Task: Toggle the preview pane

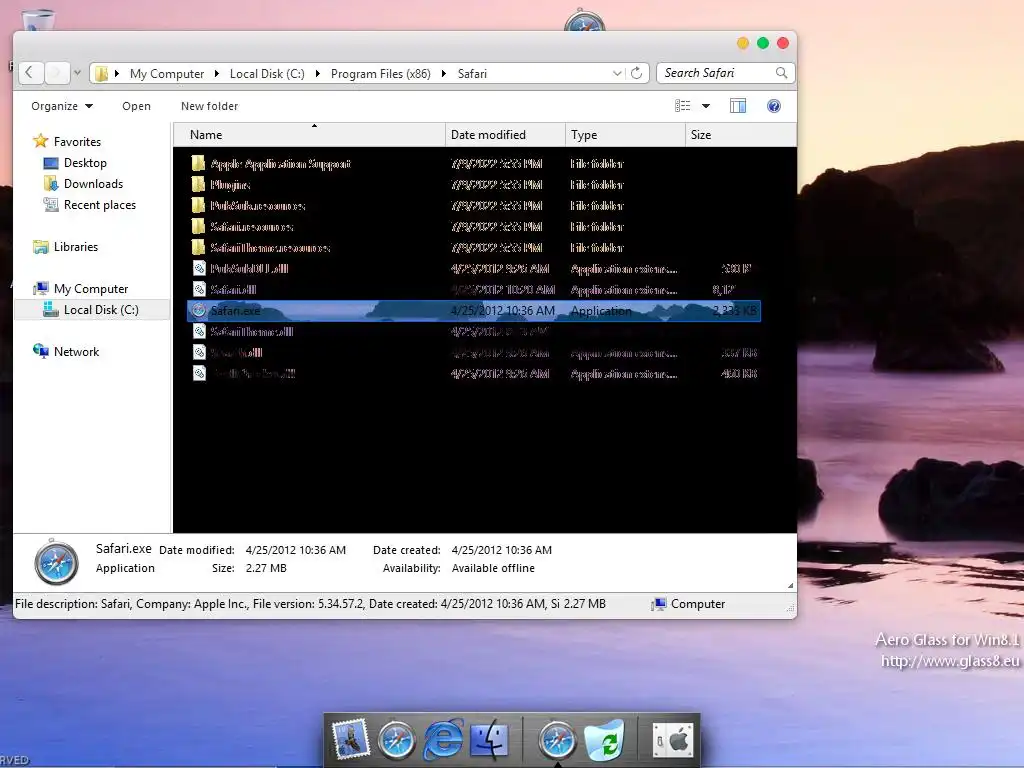Action: 738,106
